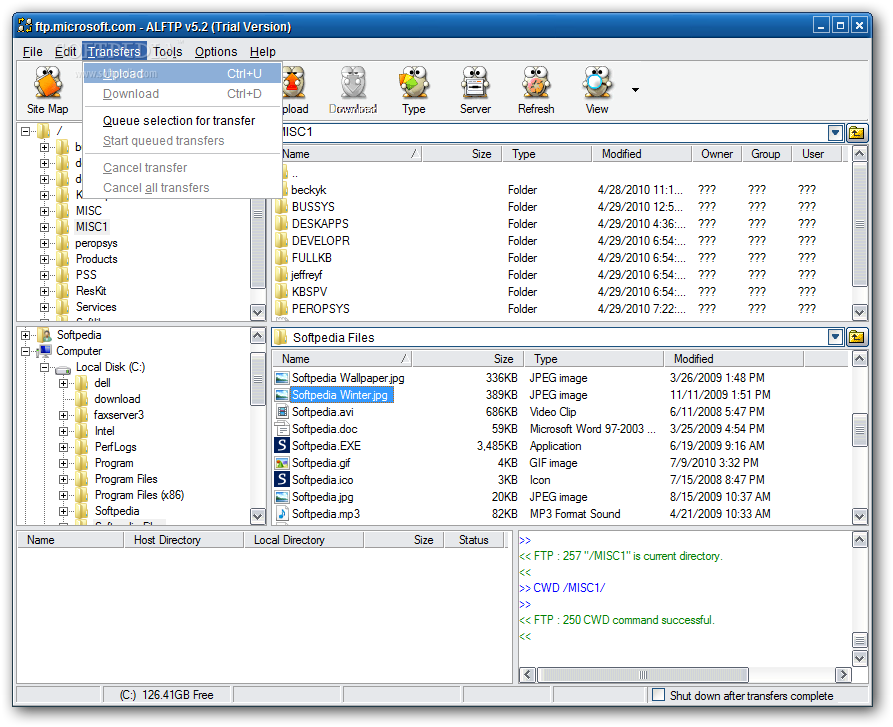Click the KBSPV folder icon

coord(282,291)
